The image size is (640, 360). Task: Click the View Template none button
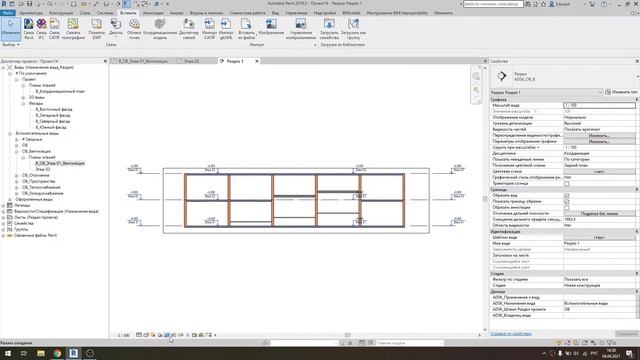(x=599, y=238)
